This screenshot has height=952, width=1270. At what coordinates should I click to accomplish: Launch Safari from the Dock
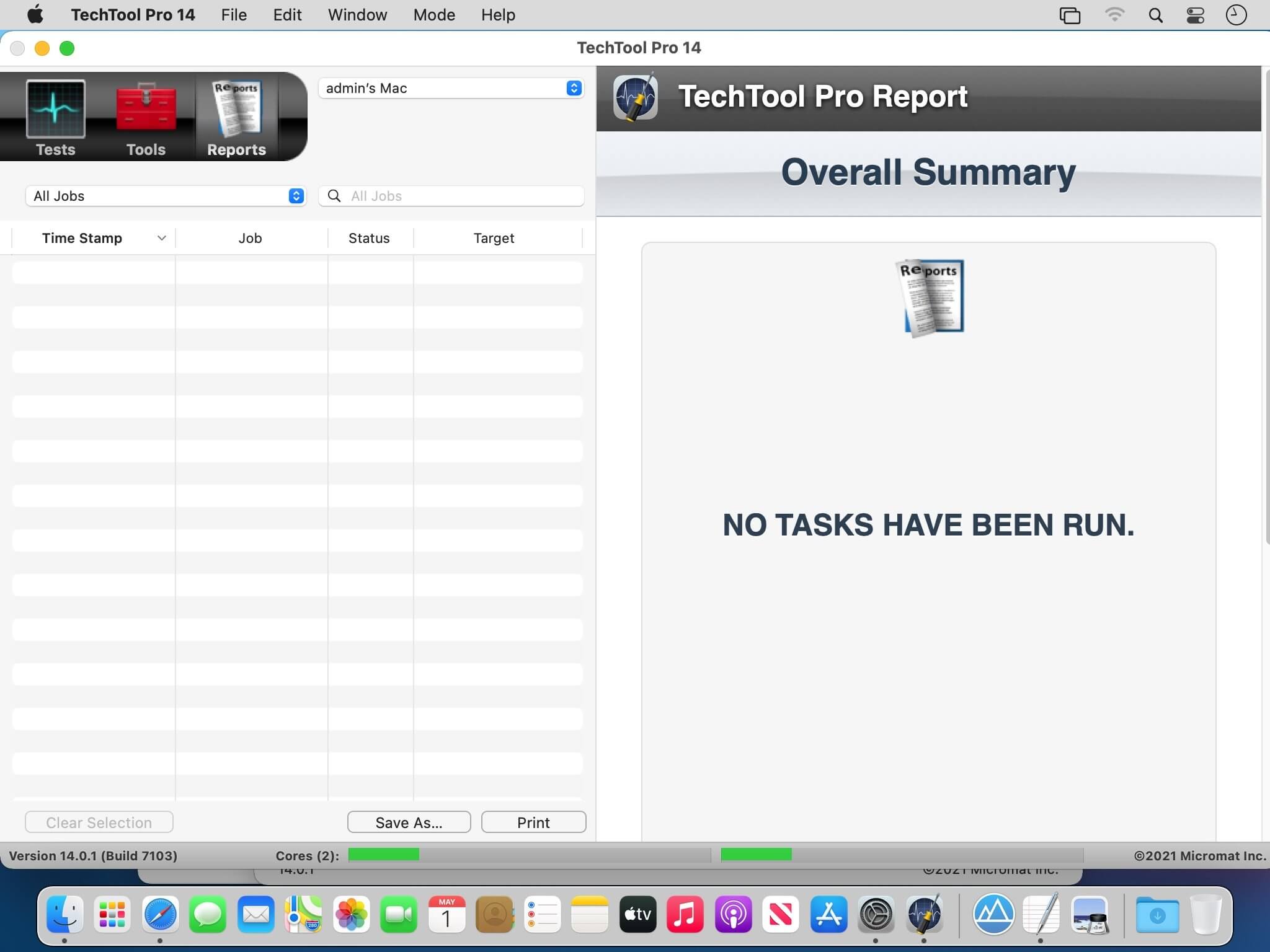click(160, 914)
